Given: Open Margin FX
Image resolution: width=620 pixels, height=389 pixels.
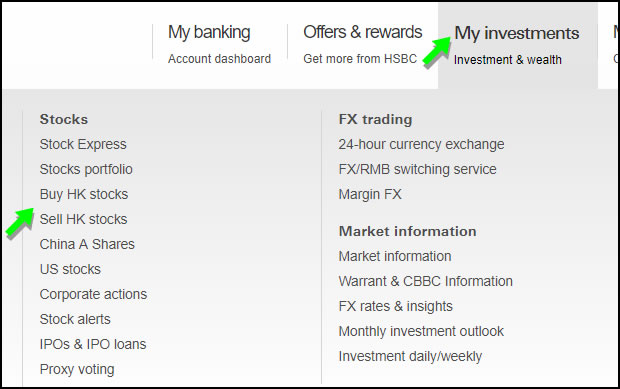Looking at the screenshot, I should (370, 194).
